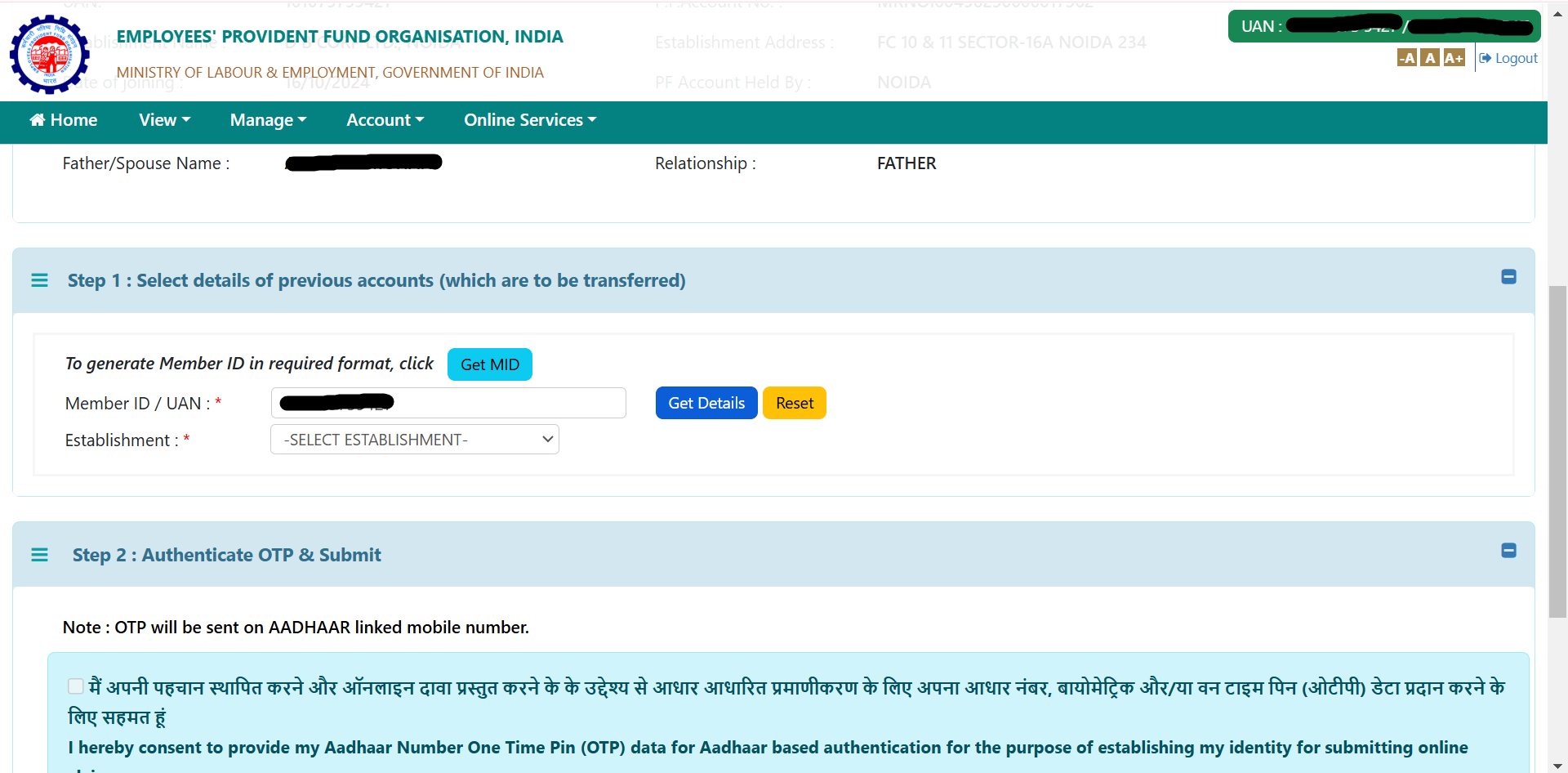1568x773 pixels.
Task: Reset font size with the A icon
Action: click(x=1430, y=57)
